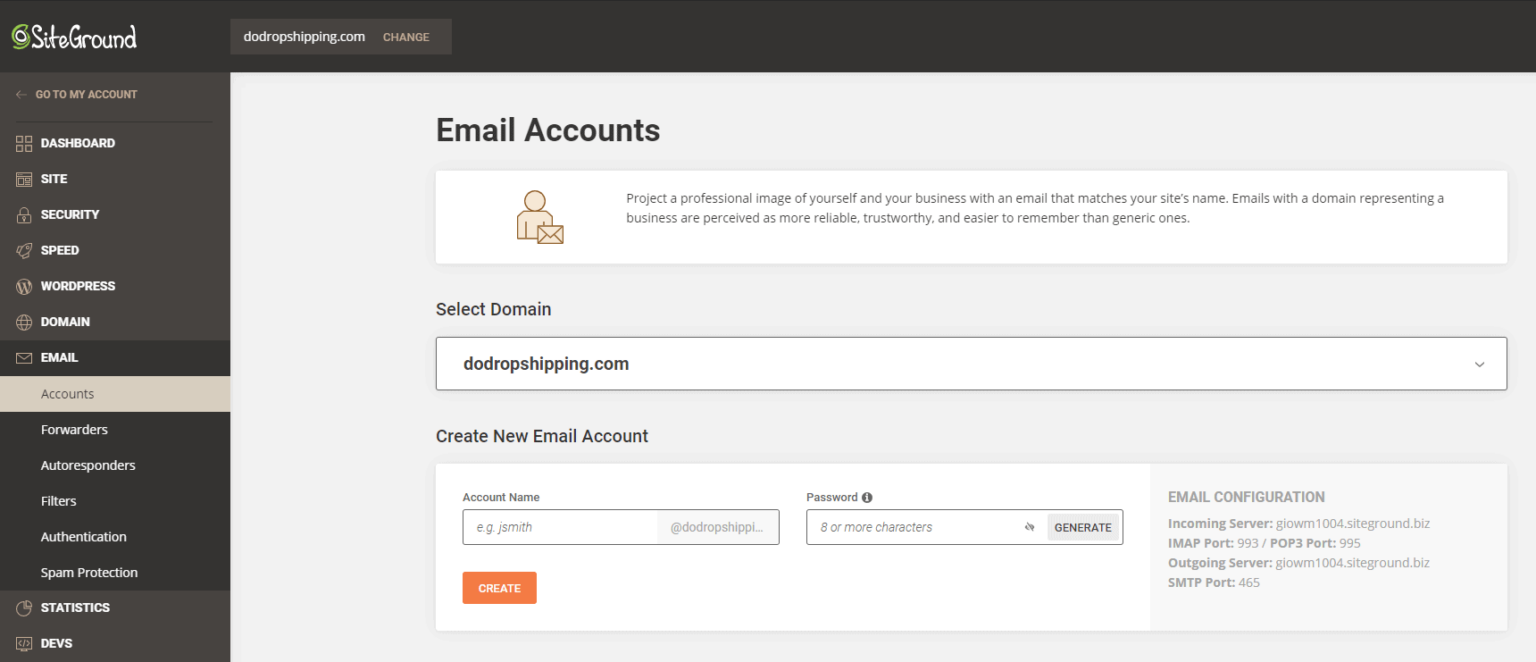Open the Dashboard section icon
This screenshot has width=1536, height=662.
(22, 142)
